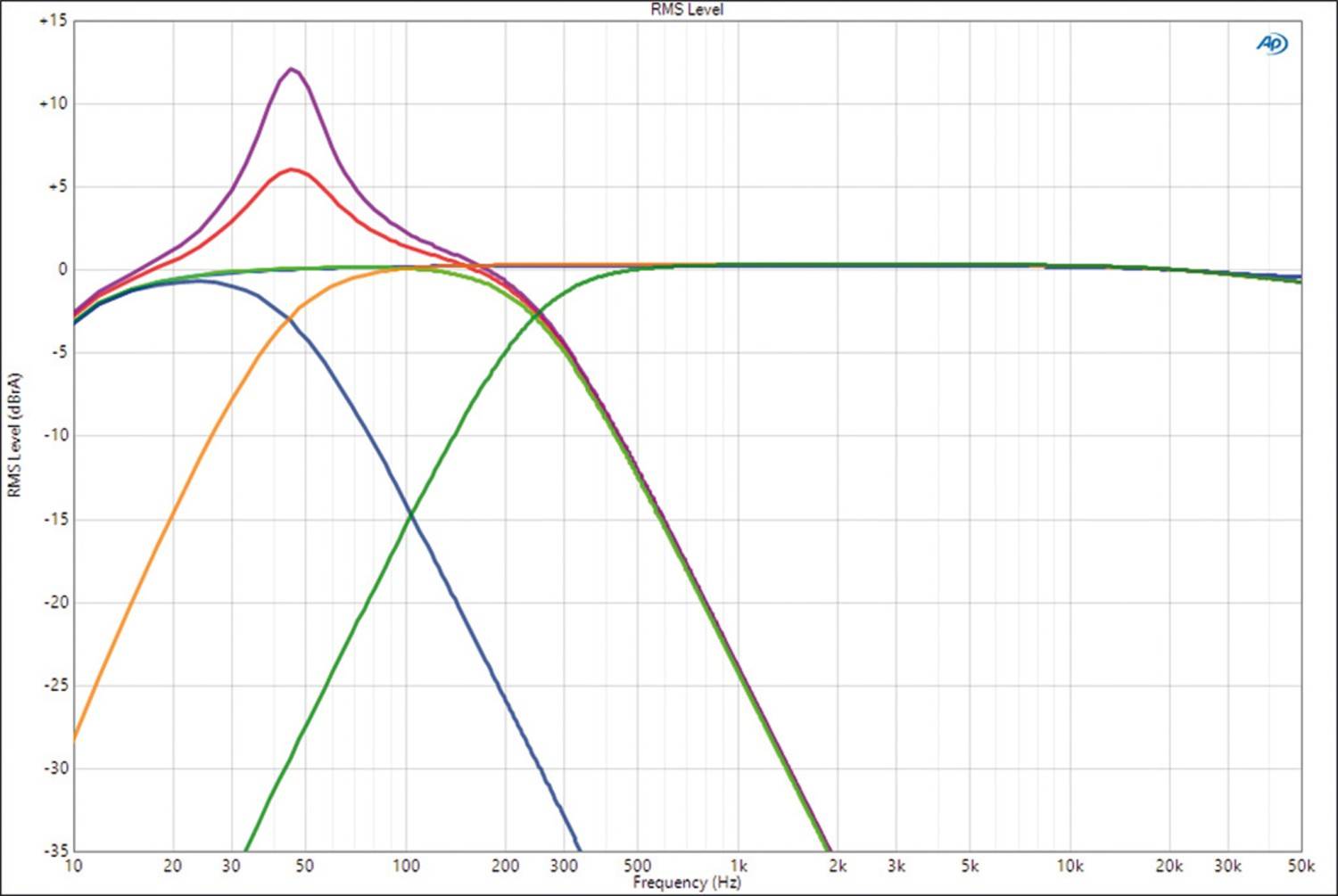Click the 200 frequency tick label
The height and width of the screenshot is (896, 1338).
tap(505, 866)
